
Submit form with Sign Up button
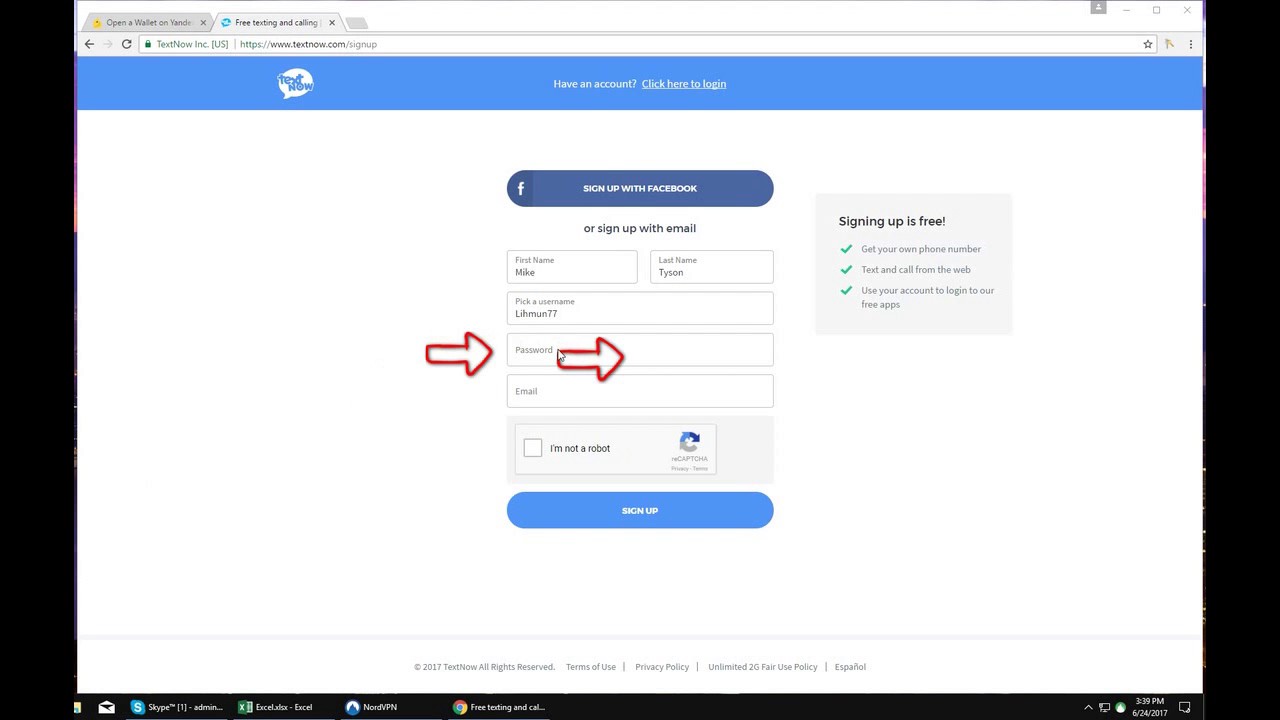click(x=640, y=510)
